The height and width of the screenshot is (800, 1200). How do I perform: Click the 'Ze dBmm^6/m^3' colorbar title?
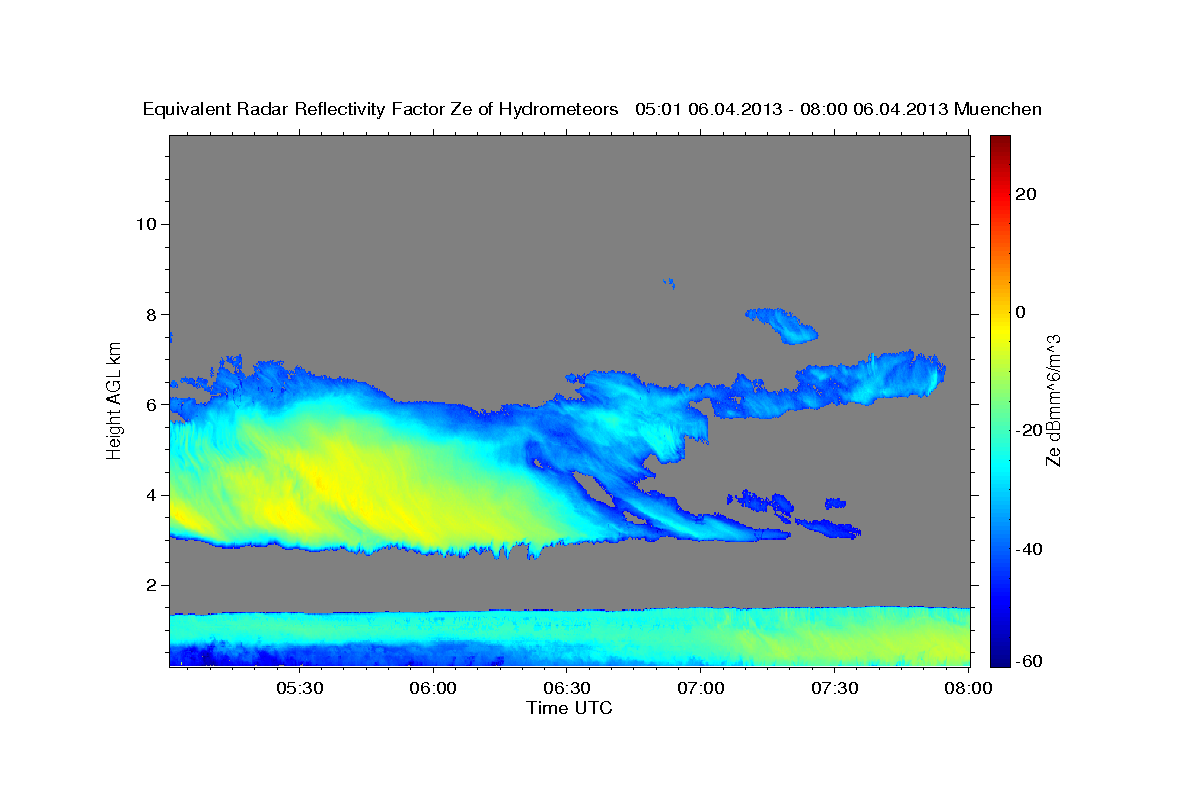click(1053, 400)
